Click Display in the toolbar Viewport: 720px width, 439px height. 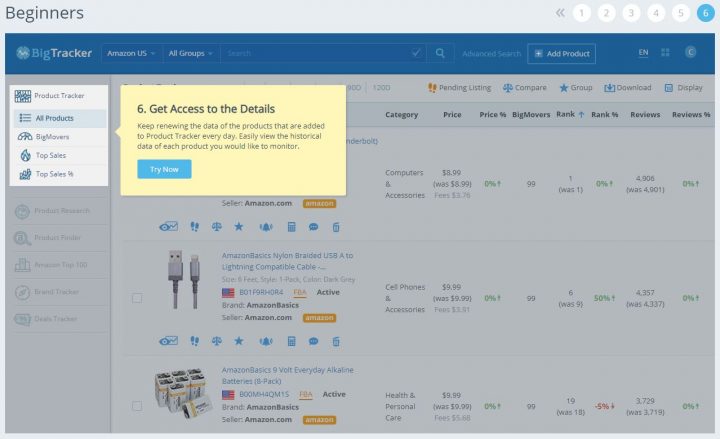coord(683,88)
